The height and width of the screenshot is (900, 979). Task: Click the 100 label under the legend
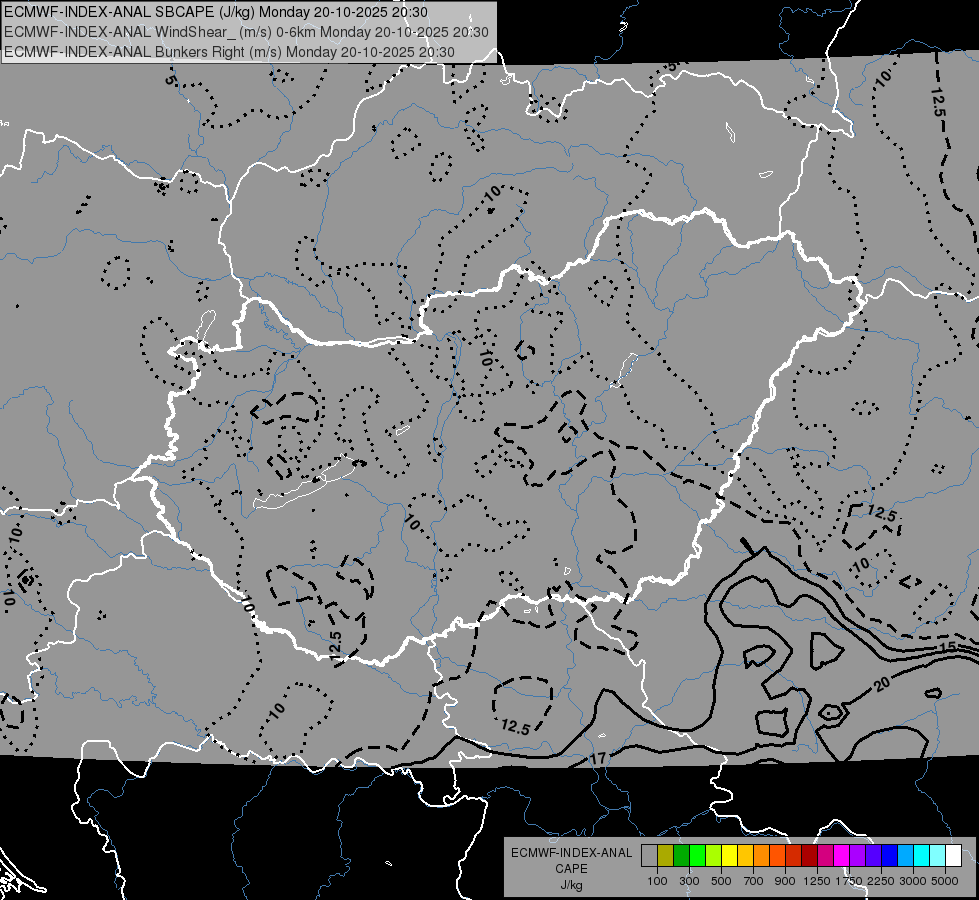click(x=657, y=881)
